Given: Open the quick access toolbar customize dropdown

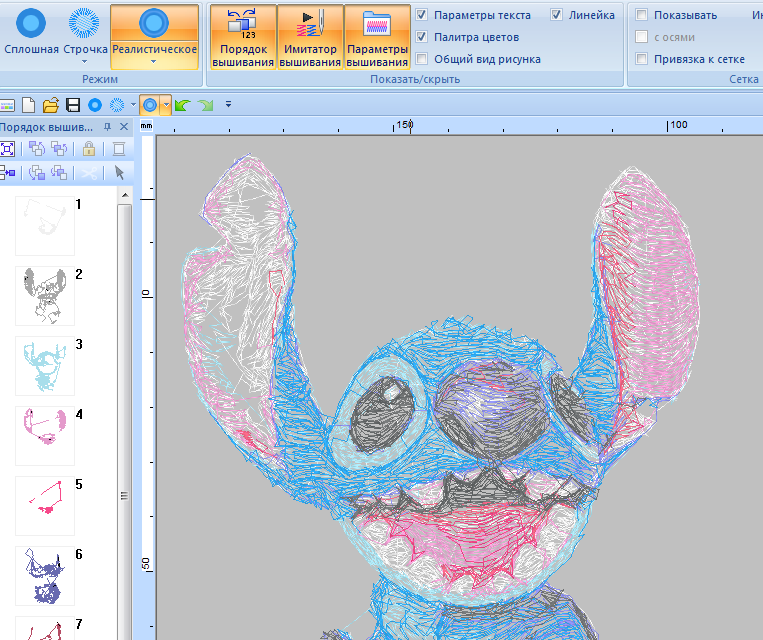Looking at the screenshot, I should tap(229, 104).
